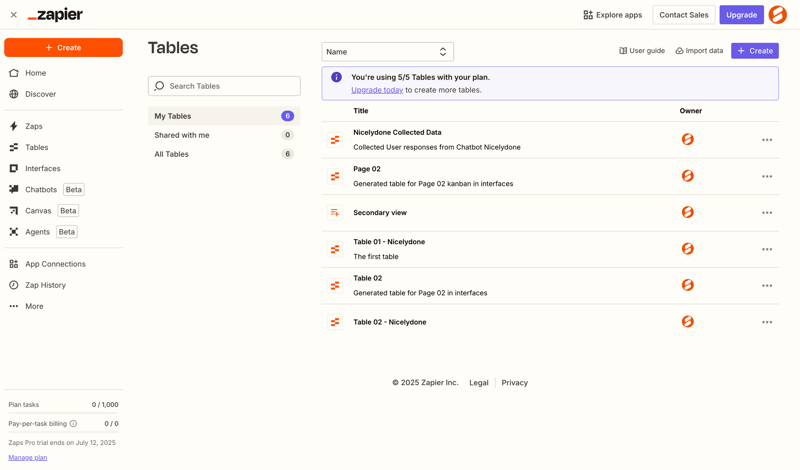The image size is (800, 470).
Task: Open the Table 02 row
Action: pos(550,286)
